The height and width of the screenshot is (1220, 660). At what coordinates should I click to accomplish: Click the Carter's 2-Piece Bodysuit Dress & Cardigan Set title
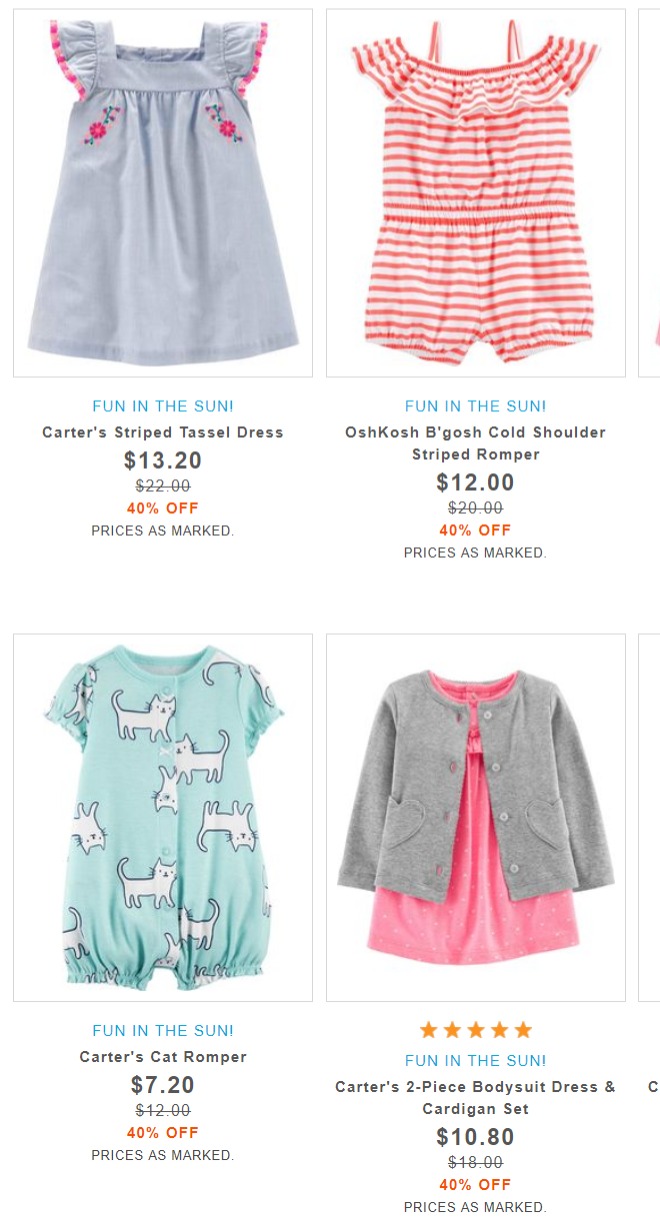(476, 1098)
